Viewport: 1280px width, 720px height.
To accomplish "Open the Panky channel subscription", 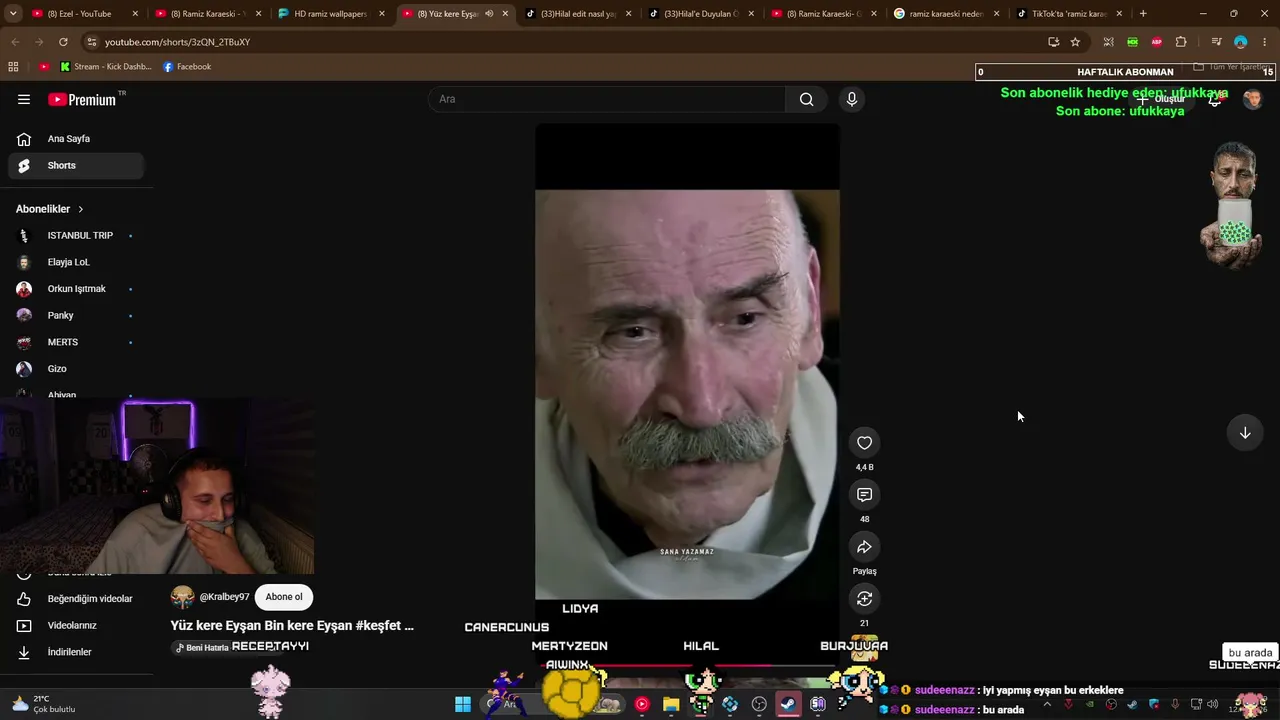I will [x=76, y=315].
